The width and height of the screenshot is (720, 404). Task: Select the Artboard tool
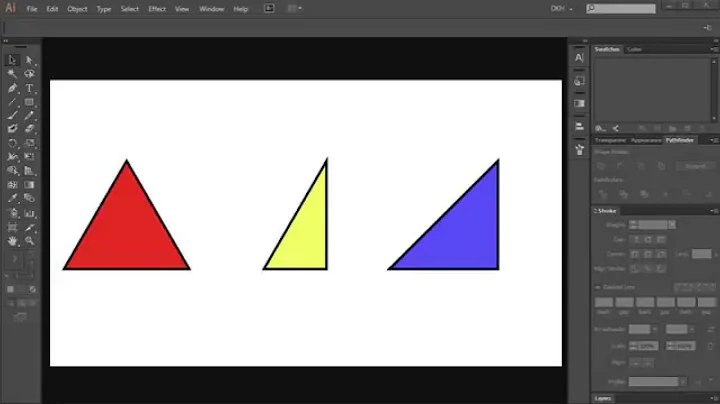tap(12, 227)
